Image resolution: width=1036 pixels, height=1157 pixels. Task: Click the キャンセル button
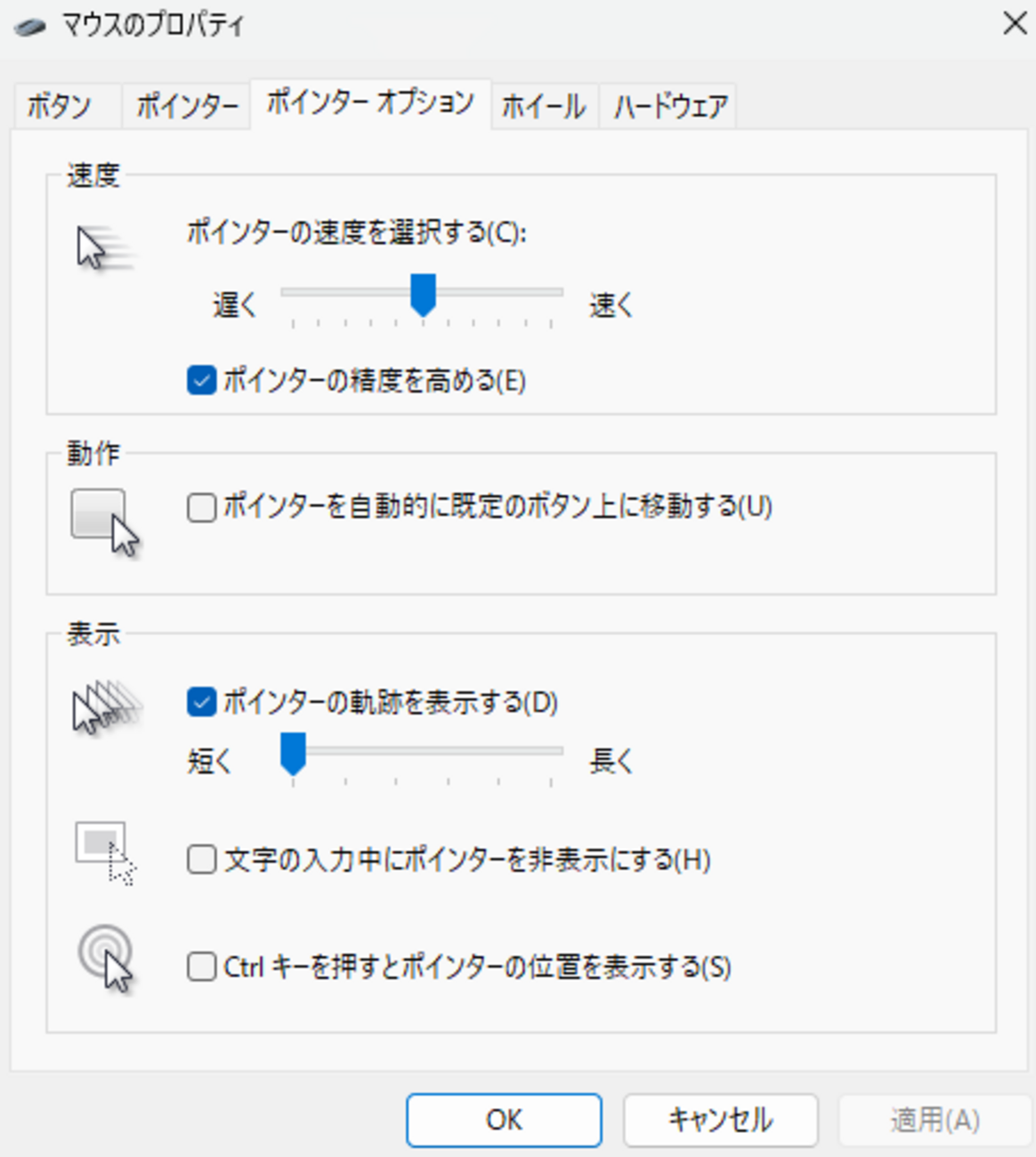720,1120
